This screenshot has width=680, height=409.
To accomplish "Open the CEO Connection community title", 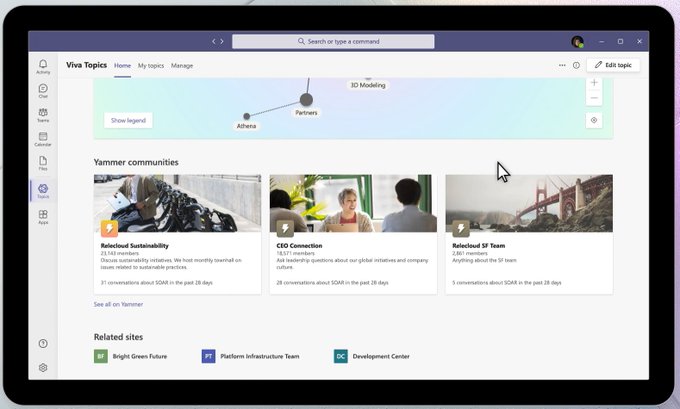I will click(x=299, y=245).
